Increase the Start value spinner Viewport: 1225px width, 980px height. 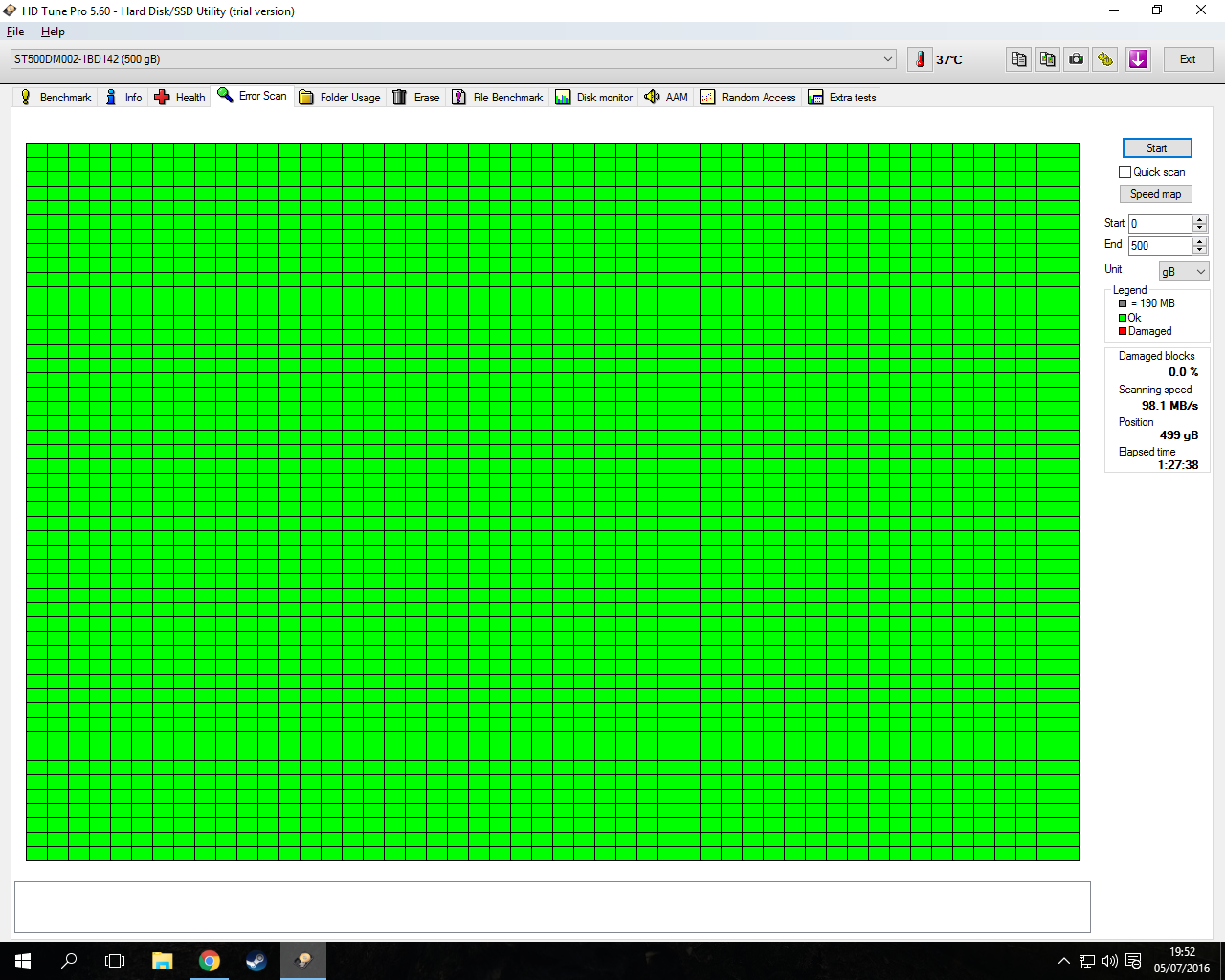(x=1200, y=219)
